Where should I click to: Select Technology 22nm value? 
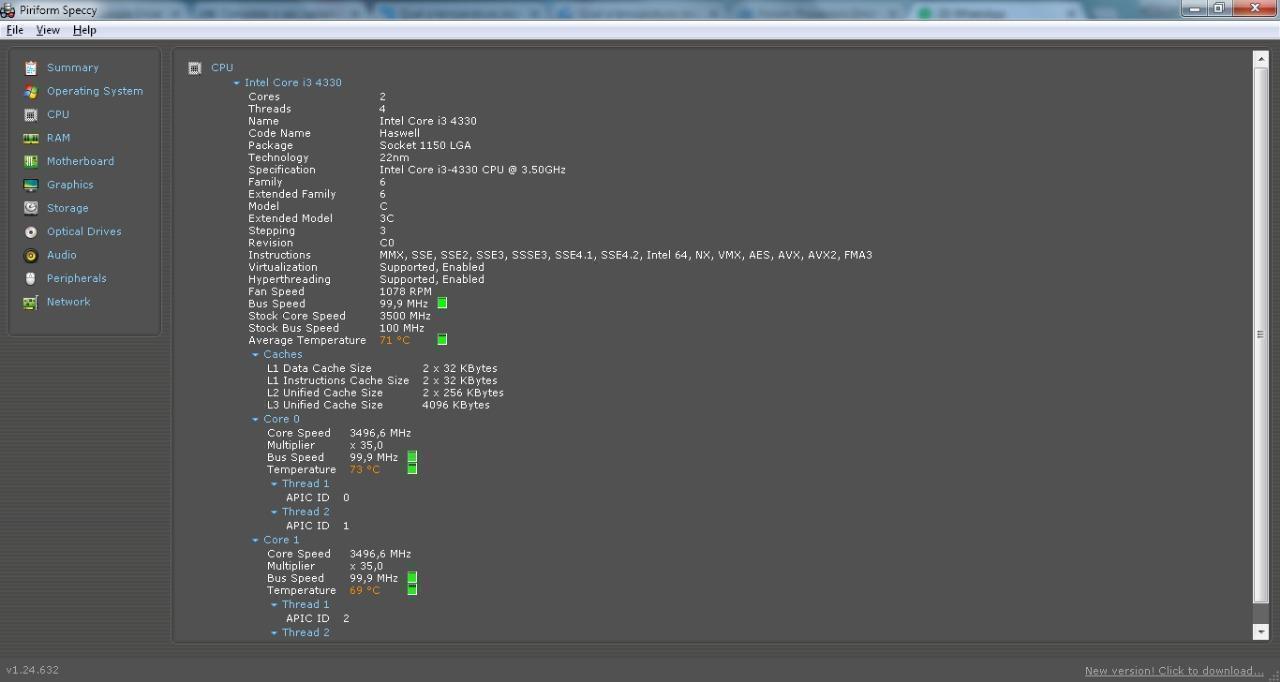click(394, 157)
